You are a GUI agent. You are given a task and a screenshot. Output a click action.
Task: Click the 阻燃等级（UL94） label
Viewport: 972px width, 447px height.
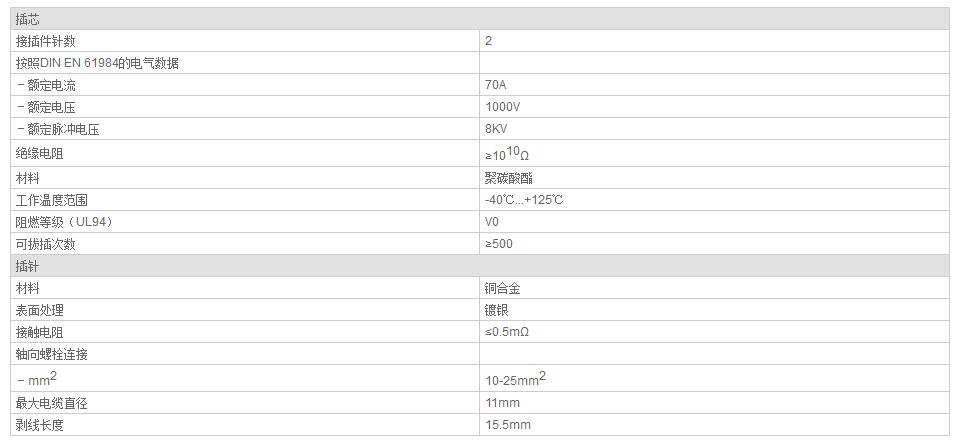(x=62, y=222)
